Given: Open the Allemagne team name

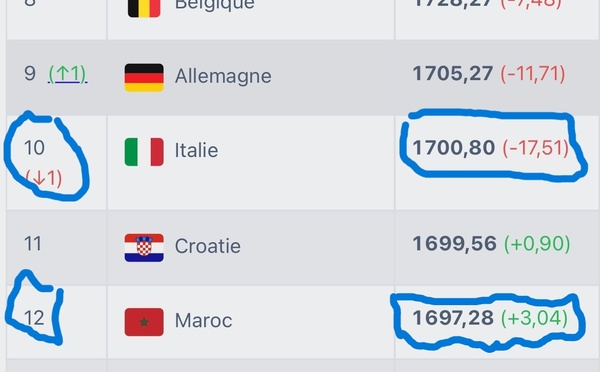Looking at the screenshot, I should tap(223, 76).
